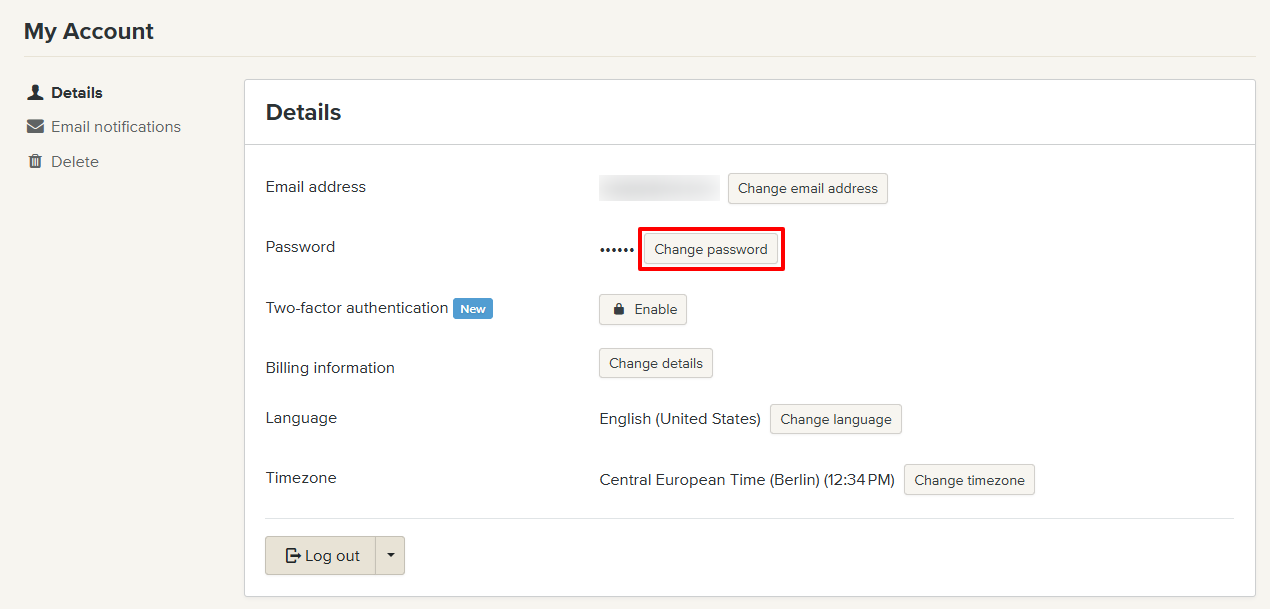This screenshot has height=609, width=1270.
Task: Open the dropdown arrow next to Log out
Action: click(x=390, y=556)
